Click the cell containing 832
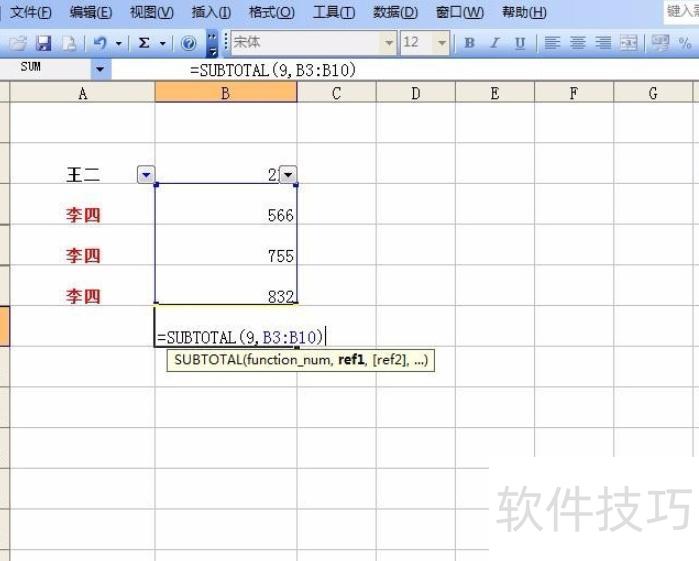The image size is (699, 561). point(226,286)
